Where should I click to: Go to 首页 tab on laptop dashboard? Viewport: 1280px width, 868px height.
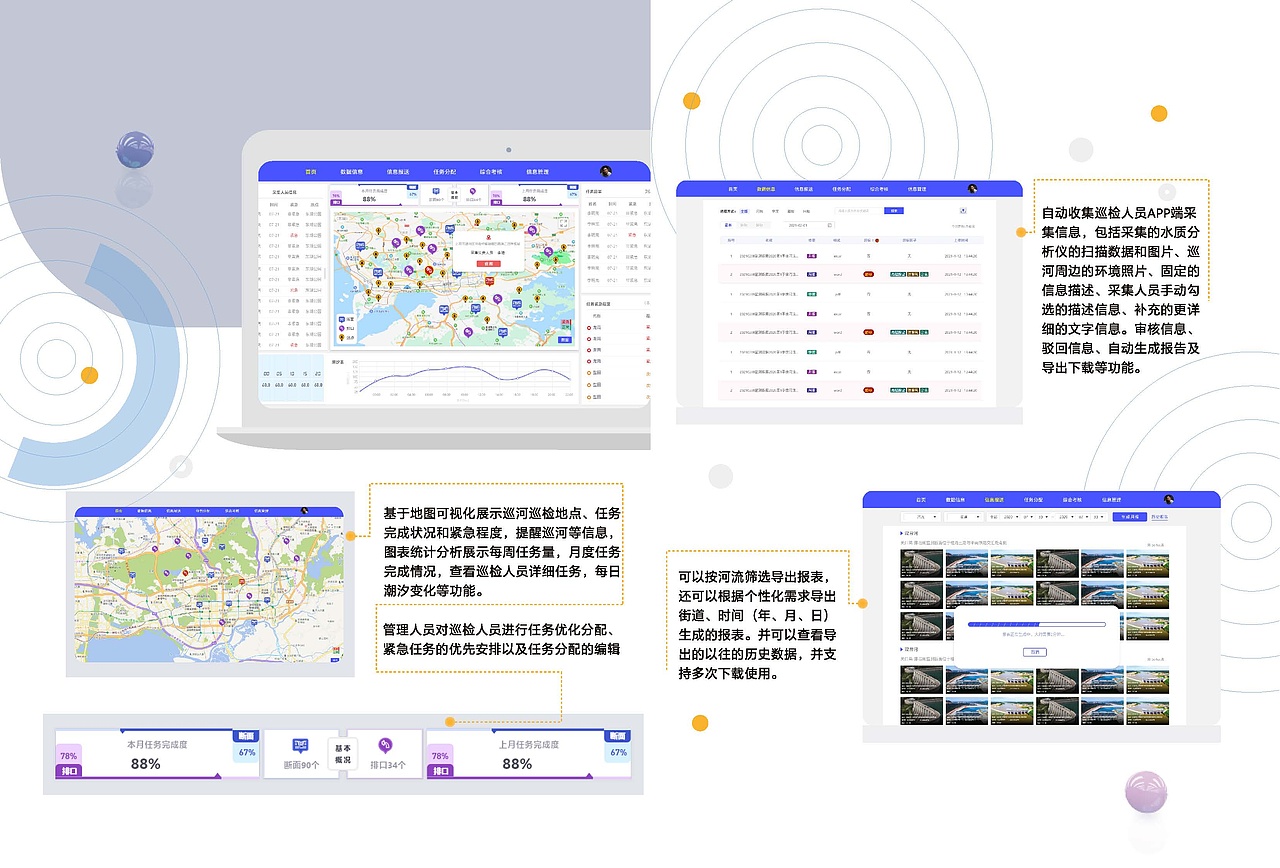(310, 172)
